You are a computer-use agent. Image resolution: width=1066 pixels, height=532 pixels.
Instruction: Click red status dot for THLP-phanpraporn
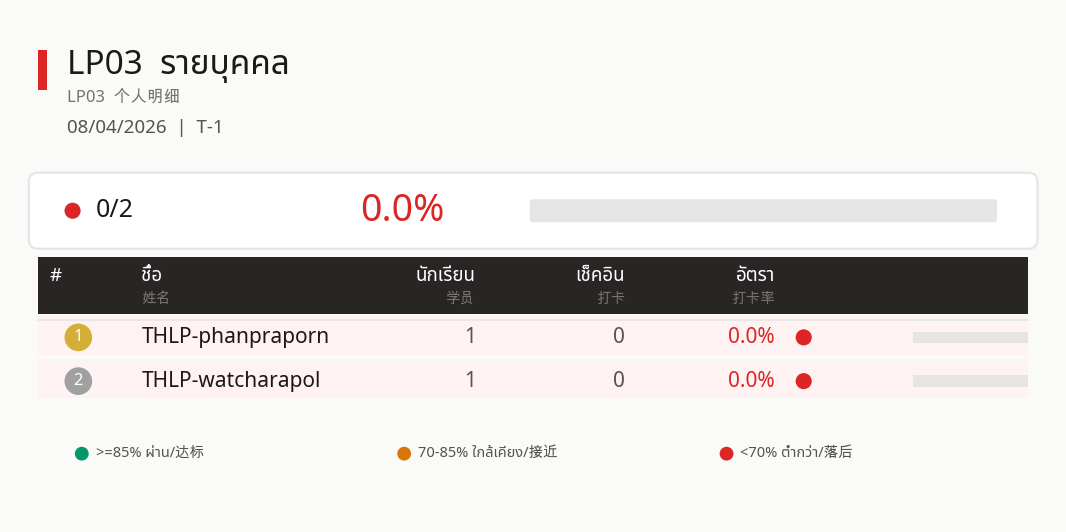[x=803, y=337]
